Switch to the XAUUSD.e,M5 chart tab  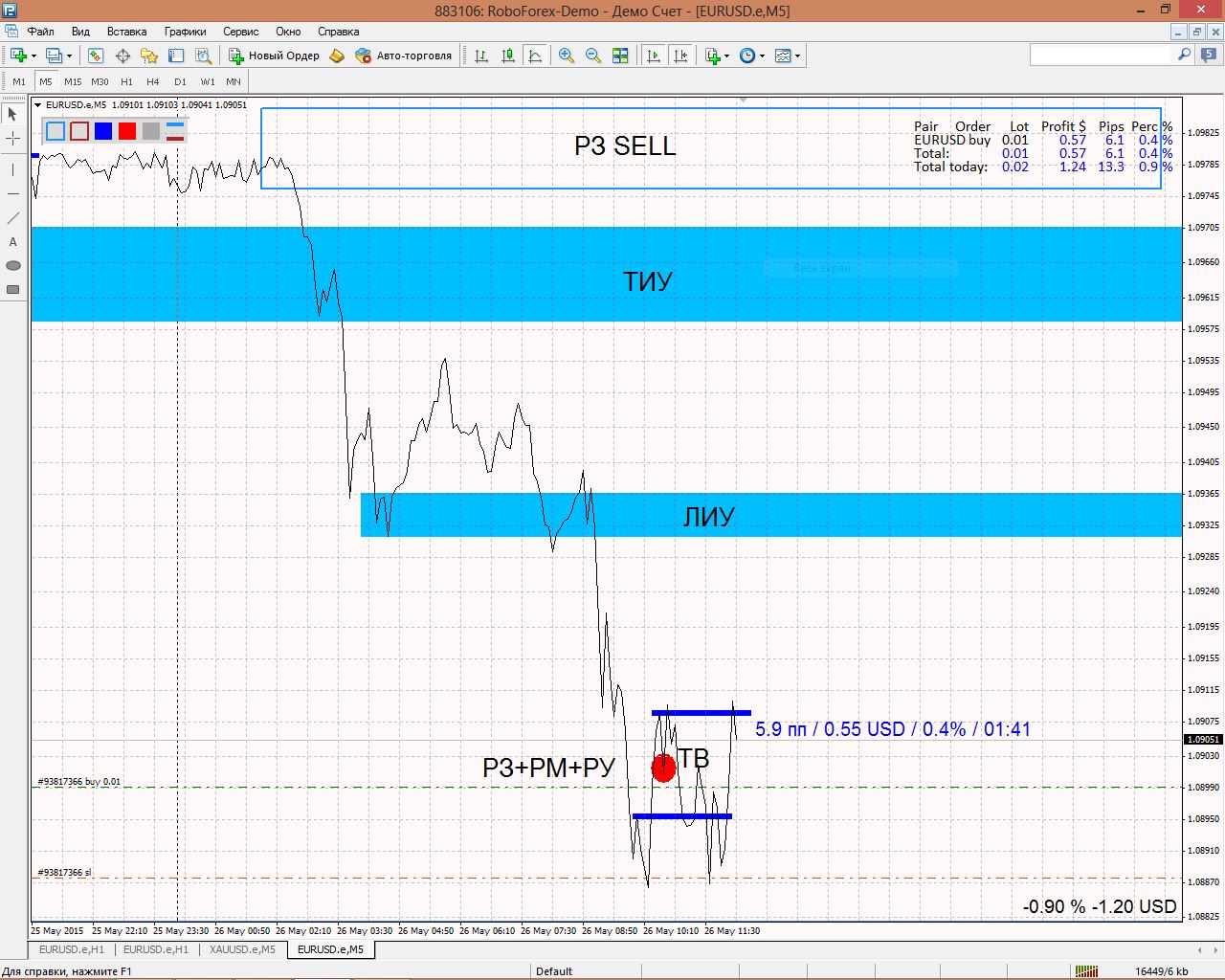242,949
